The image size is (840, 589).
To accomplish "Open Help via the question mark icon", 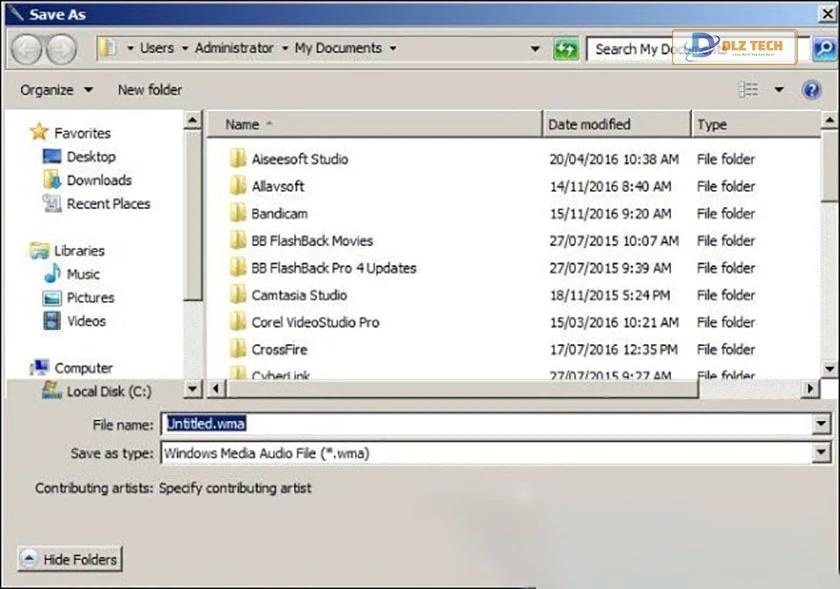I will tap(811, 89).
